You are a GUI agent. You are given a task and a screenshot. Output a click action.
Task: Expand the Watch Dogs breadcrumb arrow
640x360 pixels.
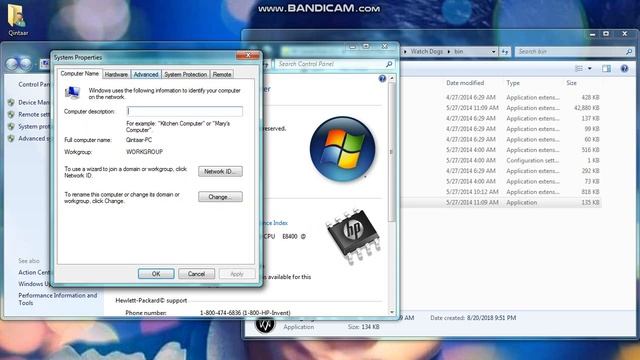[449, 52]
